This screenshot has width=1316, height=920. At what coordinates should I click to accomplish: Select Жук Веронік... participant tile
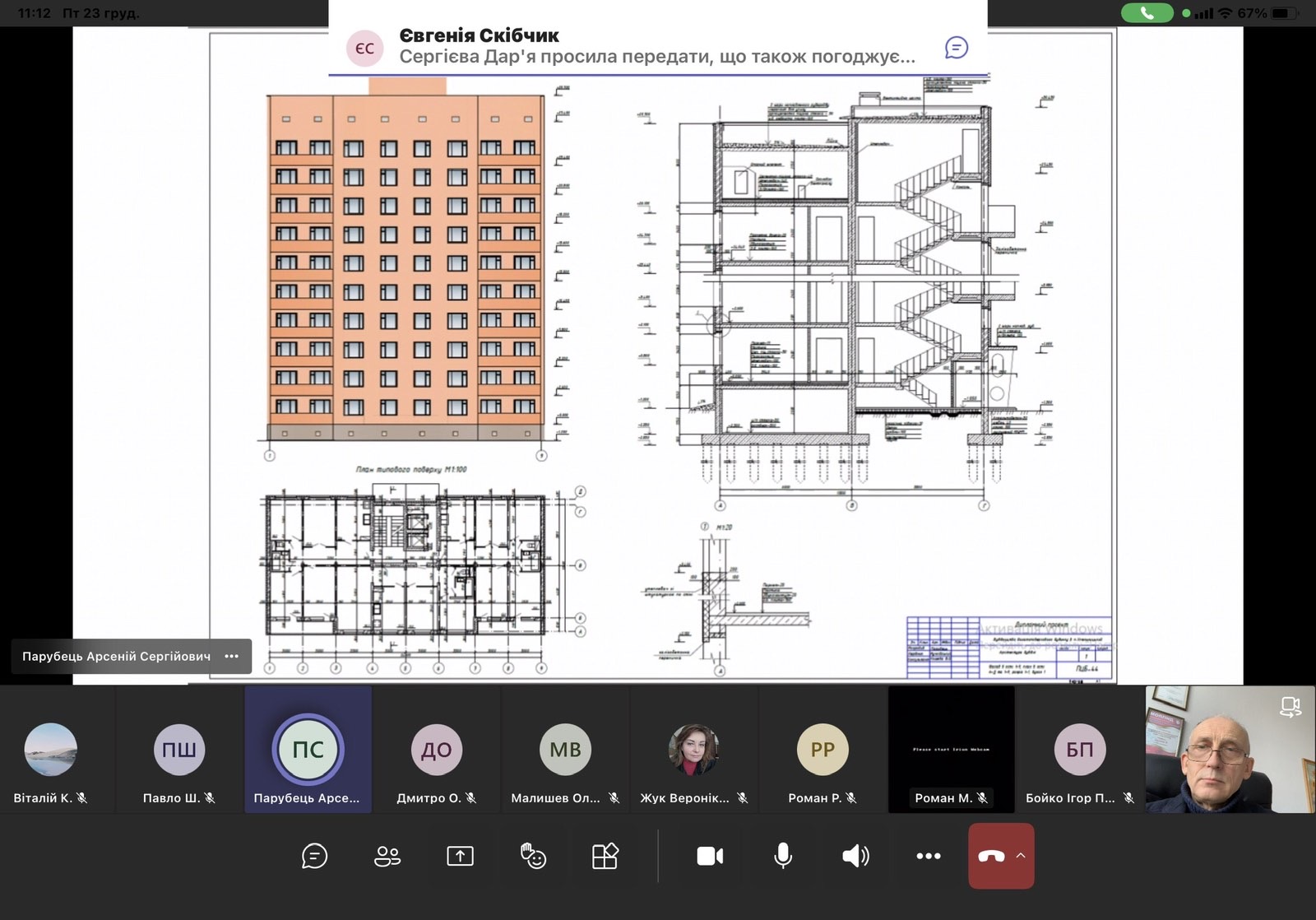[x=693, y=750]
